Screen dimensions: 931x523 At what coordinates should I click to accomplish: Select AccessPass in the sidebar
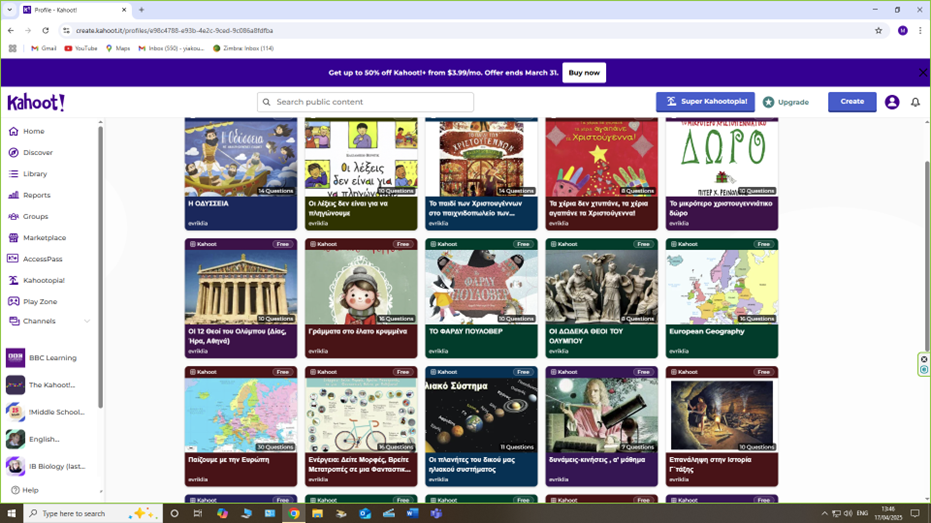[42, 259]
